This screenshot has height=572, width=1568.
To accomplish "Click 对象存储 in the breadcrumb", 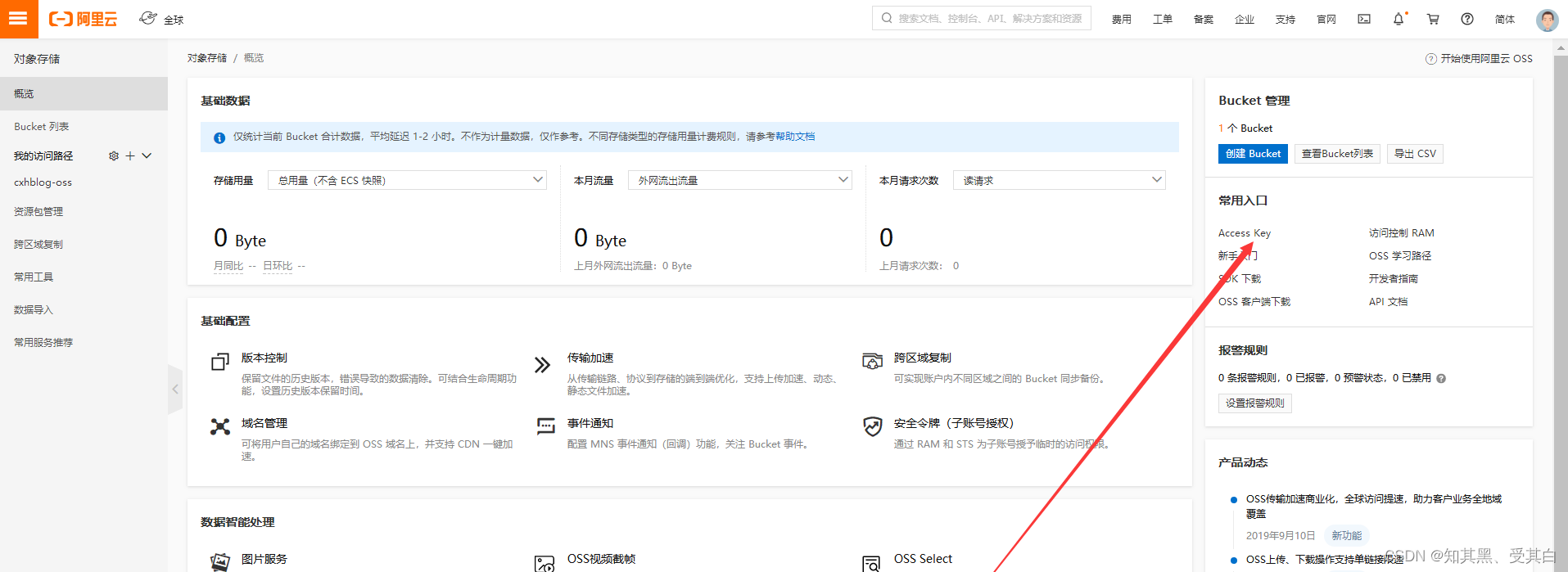I will 207,58.
